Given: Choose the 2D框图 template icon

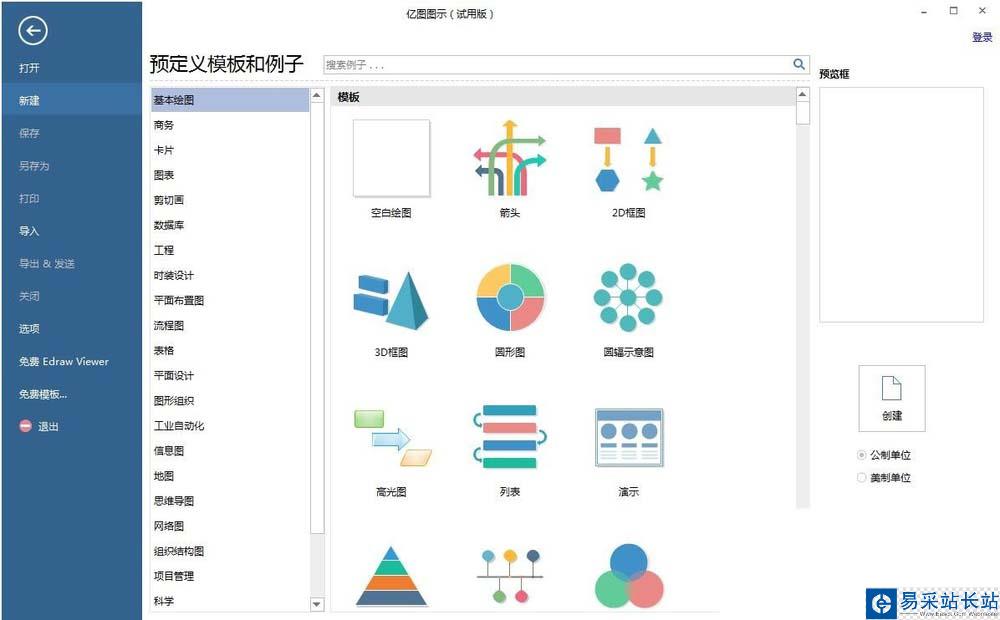Looking at the screenshot, I should [628, 159].
